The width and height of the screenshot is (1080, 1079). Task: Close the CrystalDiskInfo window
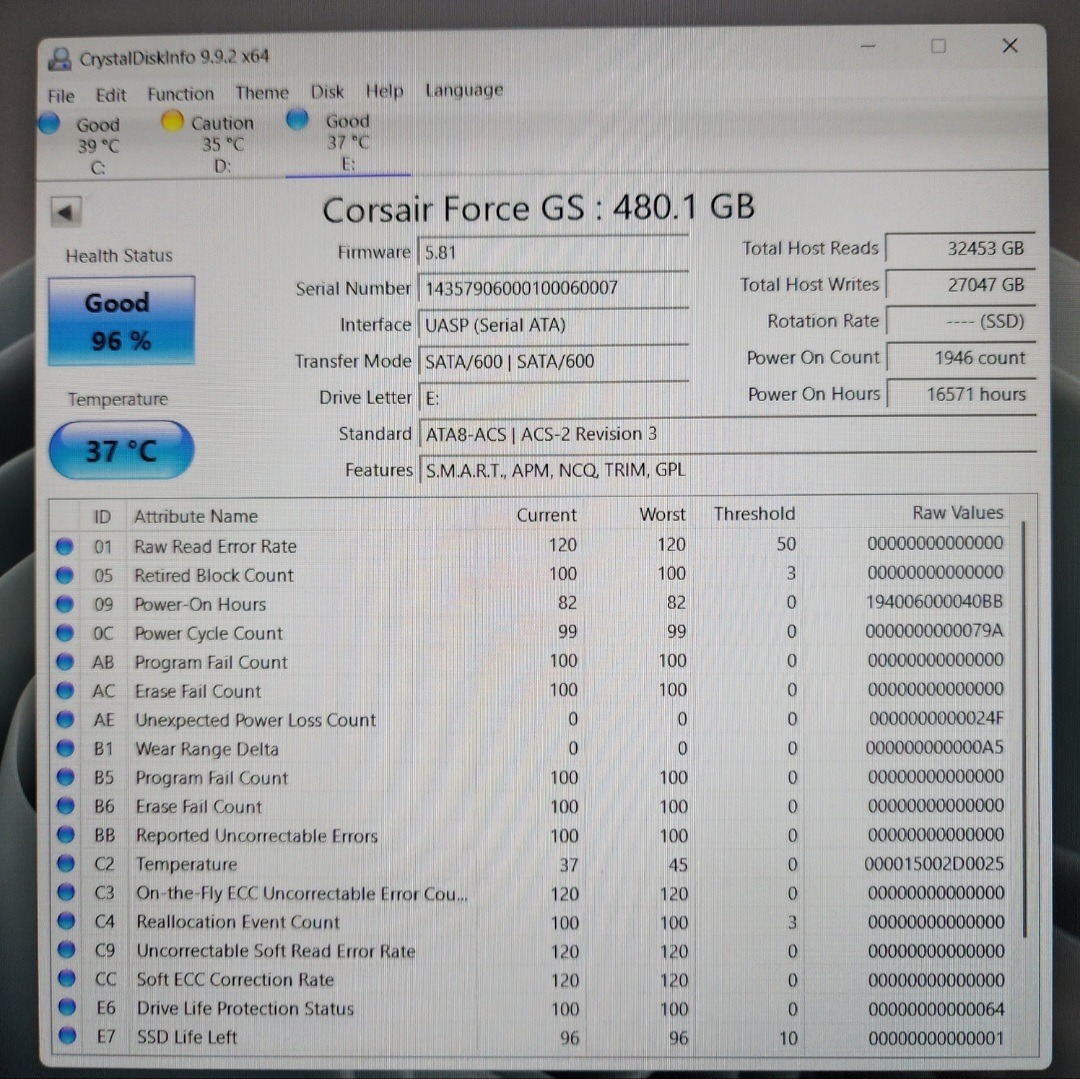pos(1010,46)
